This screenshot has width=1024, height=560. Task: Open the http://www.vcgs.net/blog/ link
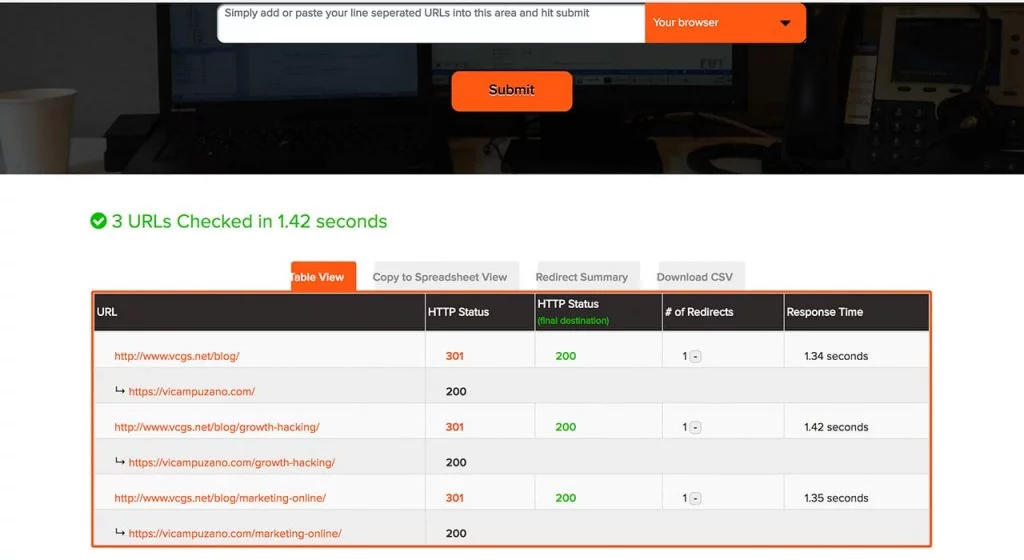pyautogui.click(x=177, y=356)
